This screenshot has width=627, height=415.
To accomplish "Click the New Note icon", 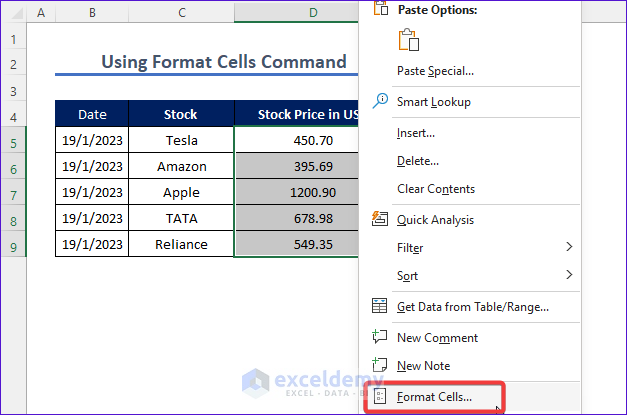I will (380, 366).
